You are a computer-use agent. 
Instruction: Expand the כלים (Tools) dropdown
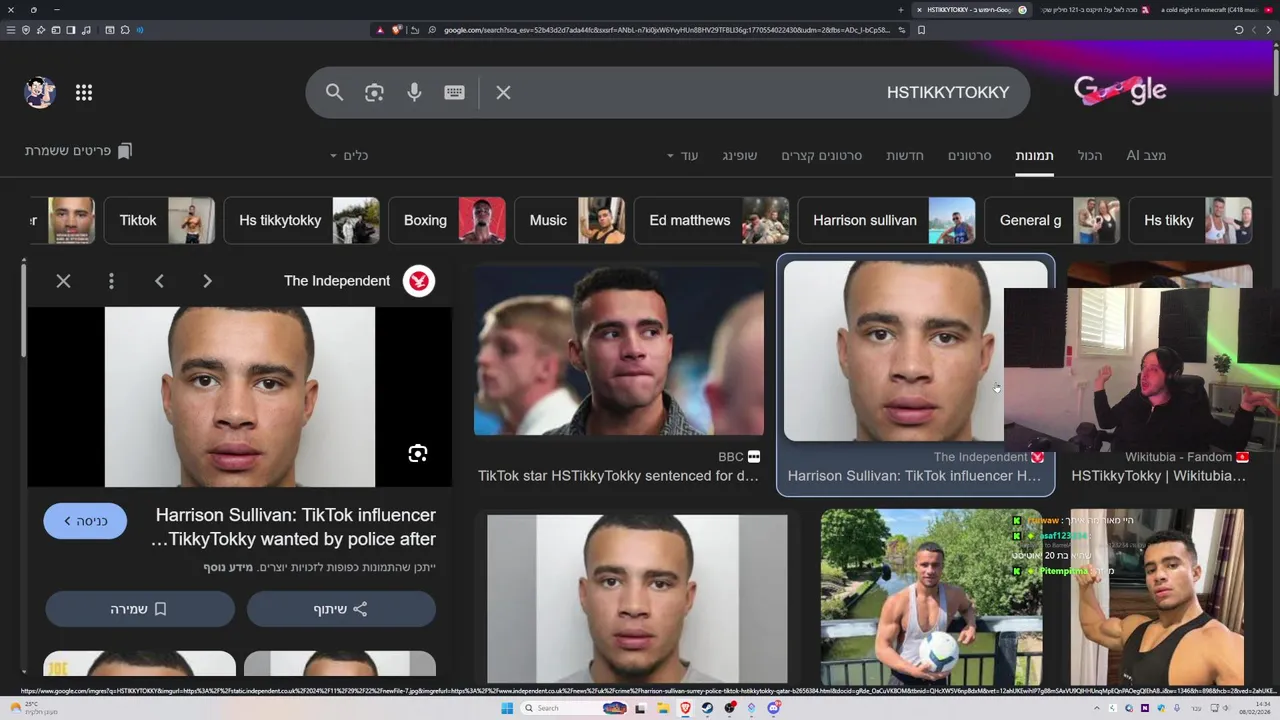pos(349,155)
